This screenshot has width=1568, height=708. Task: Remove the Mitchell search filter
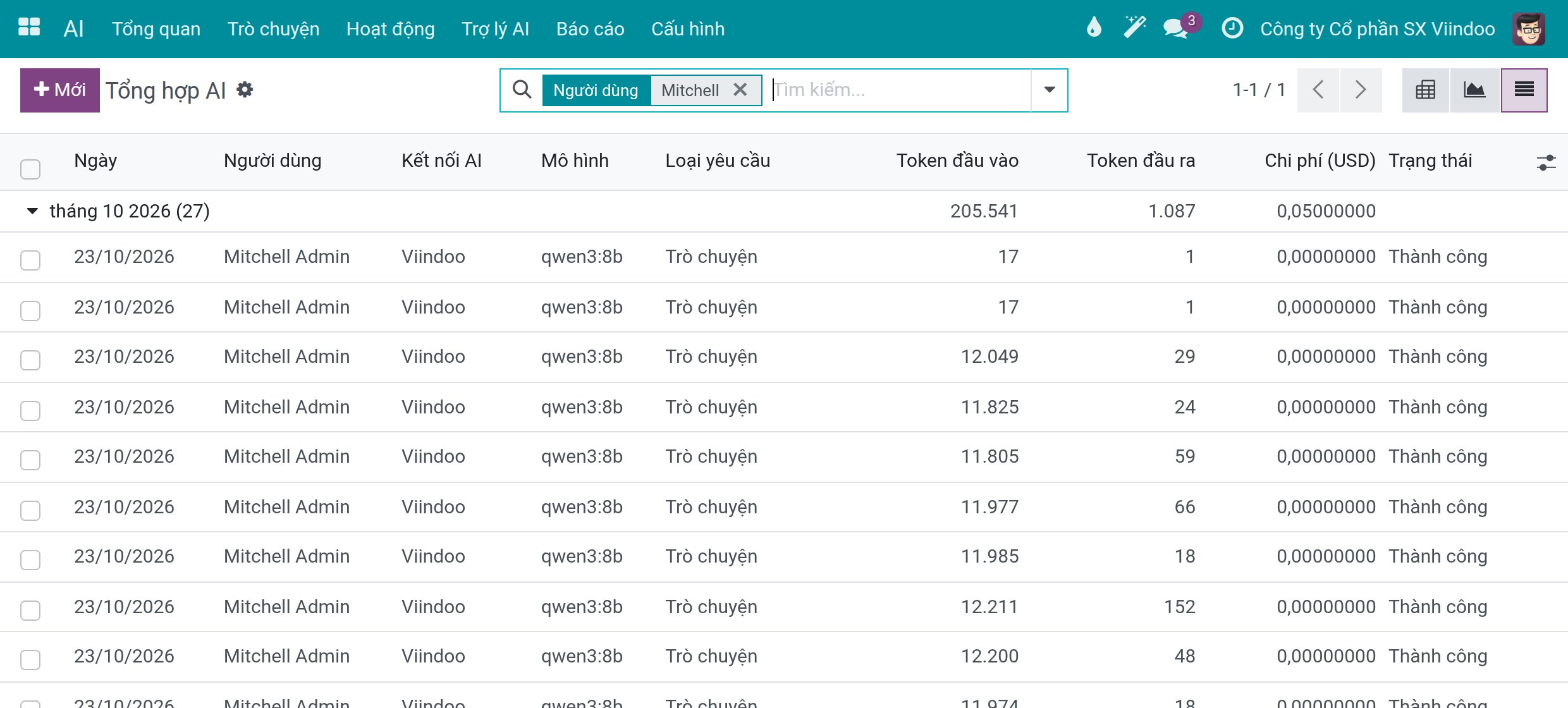tap(740, 90)
